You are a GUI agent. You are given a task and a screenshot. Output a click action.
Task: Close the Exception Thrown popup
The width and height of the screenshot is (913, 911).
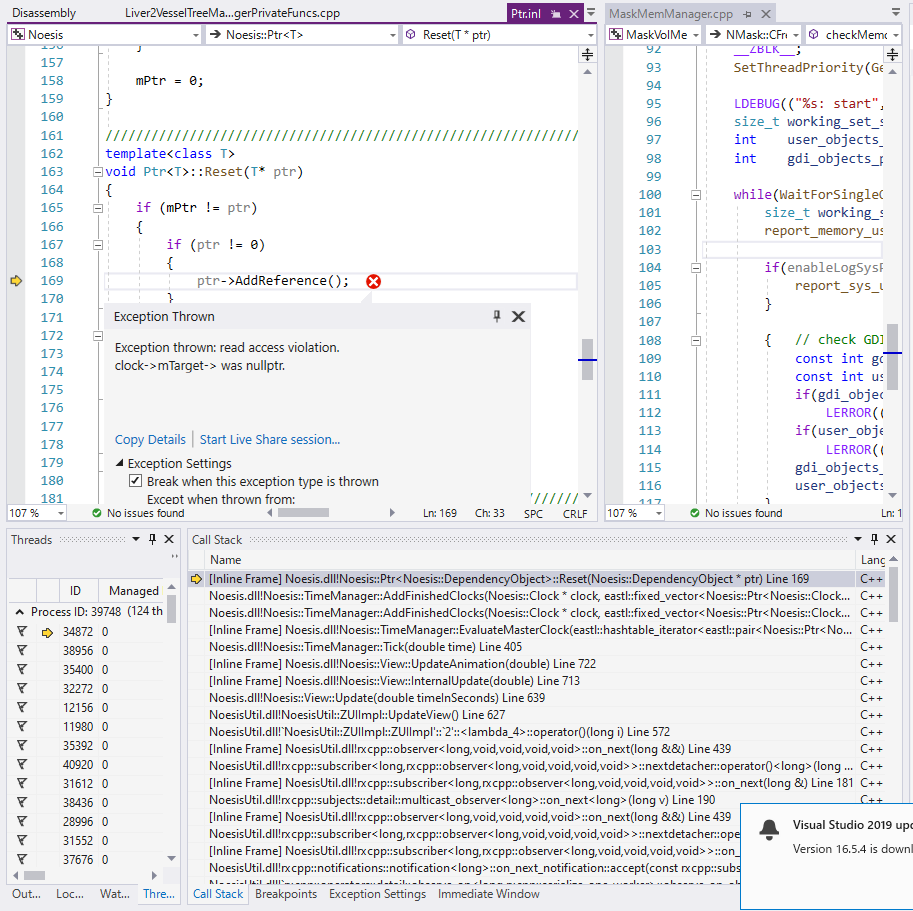[x=518, y=316]
